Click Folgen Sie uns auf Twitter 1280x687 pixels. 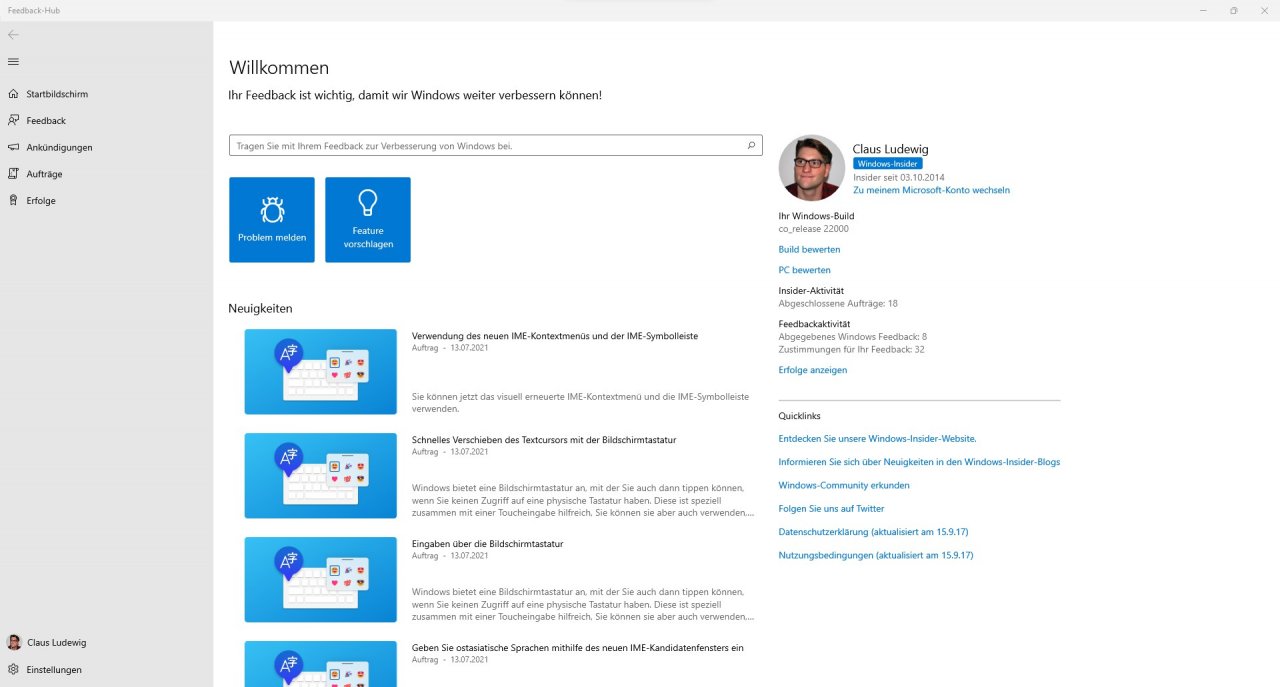tap(831, 508)
